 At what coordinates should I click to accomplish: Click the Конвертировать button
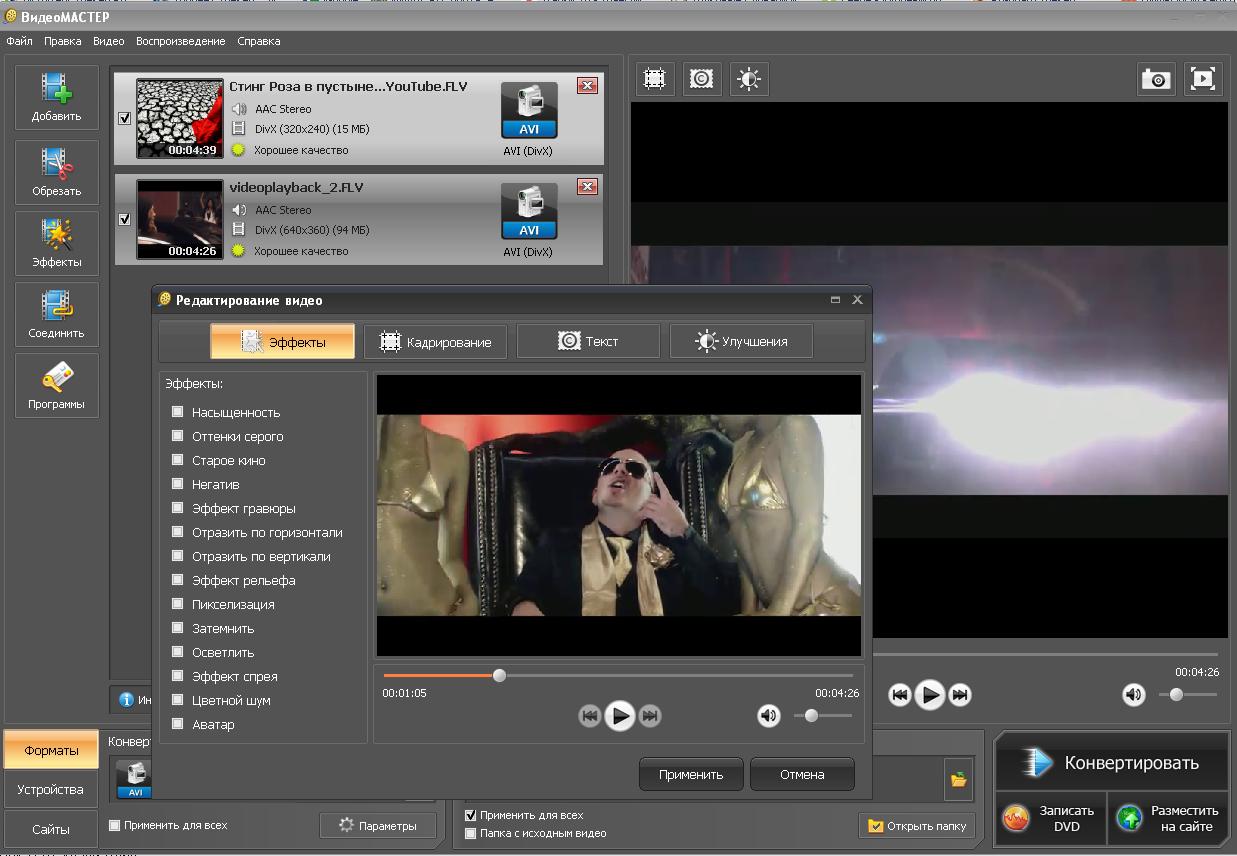[x=1111, y=763]
